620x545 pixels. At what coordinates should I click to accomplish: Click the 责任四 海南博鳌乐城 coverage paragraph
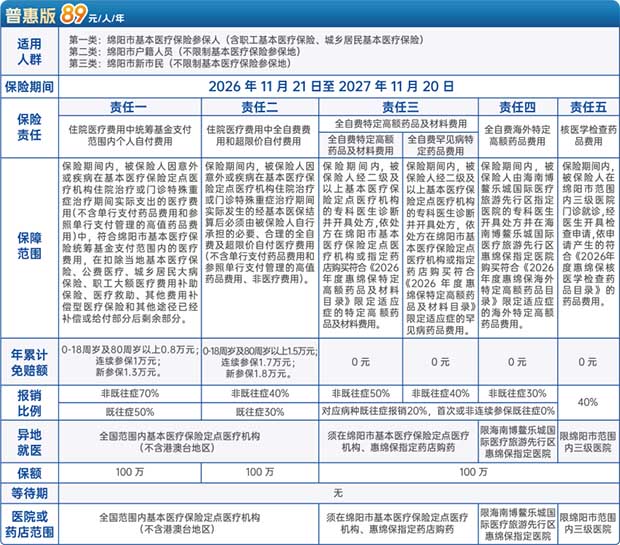[517, 245]
